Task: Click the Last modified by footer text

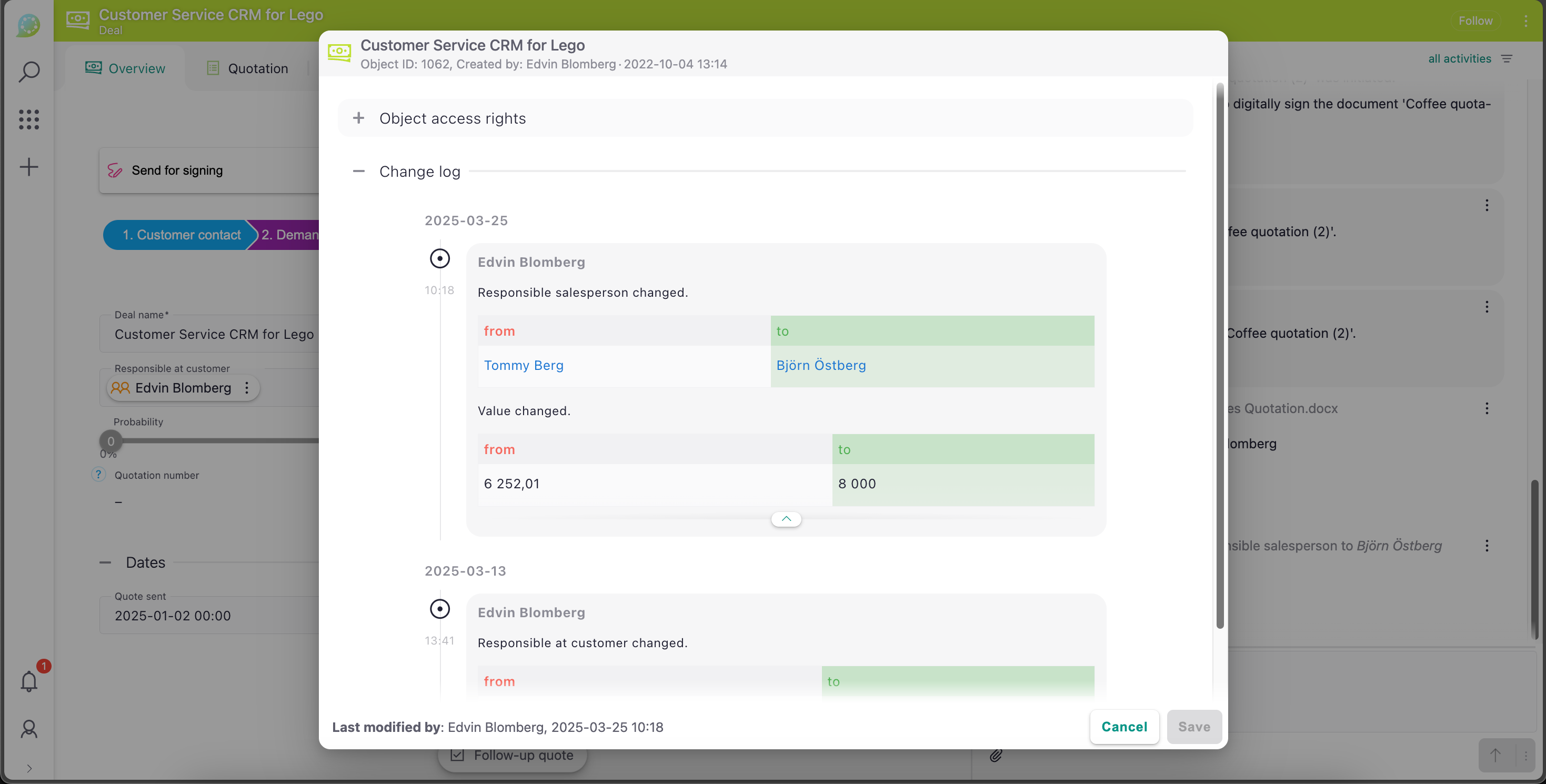Action: pyautogui.click(x=497, y=727)
